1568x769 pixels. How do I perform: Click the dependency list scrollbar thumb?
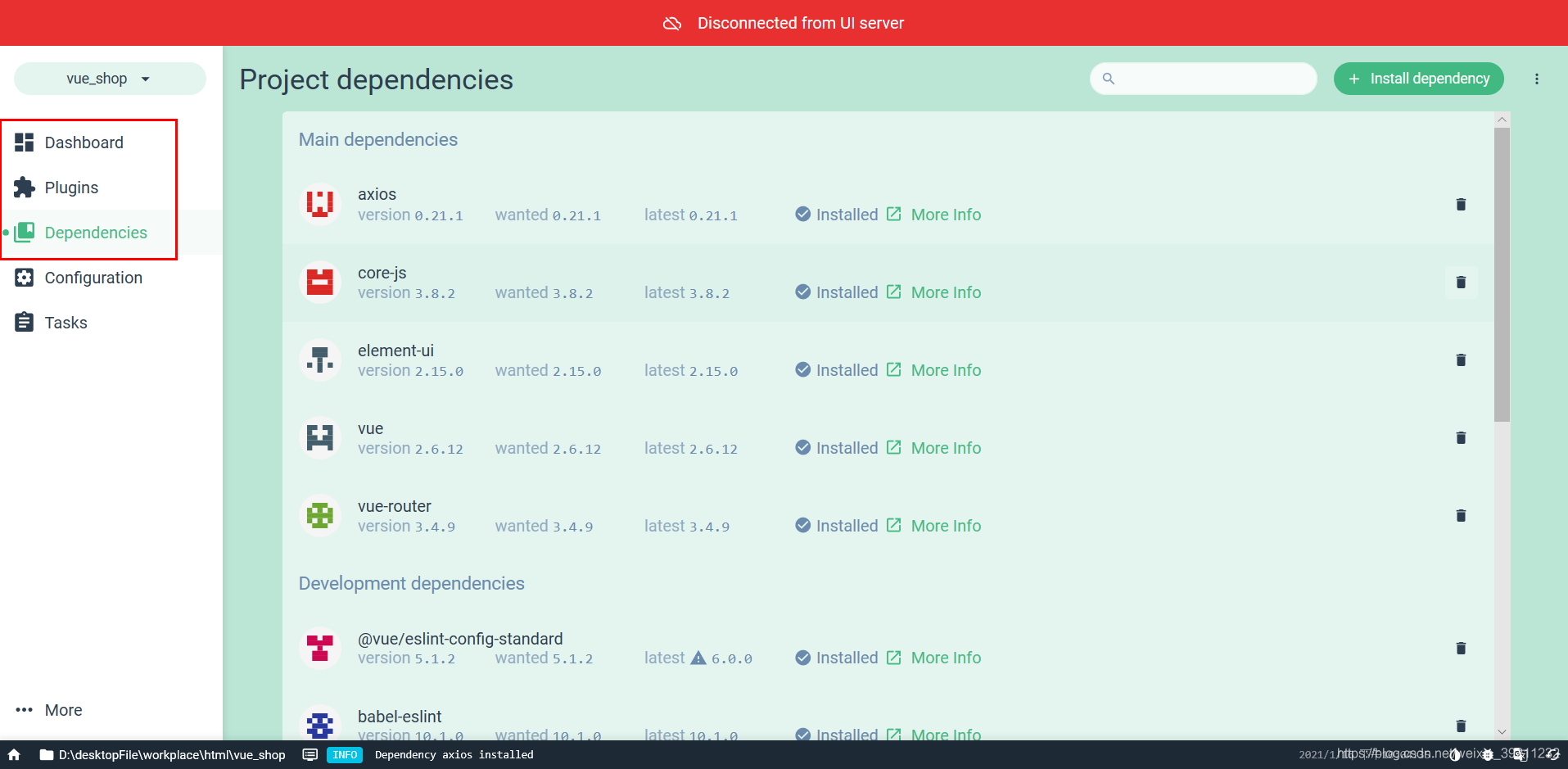tap(1502, 274)
